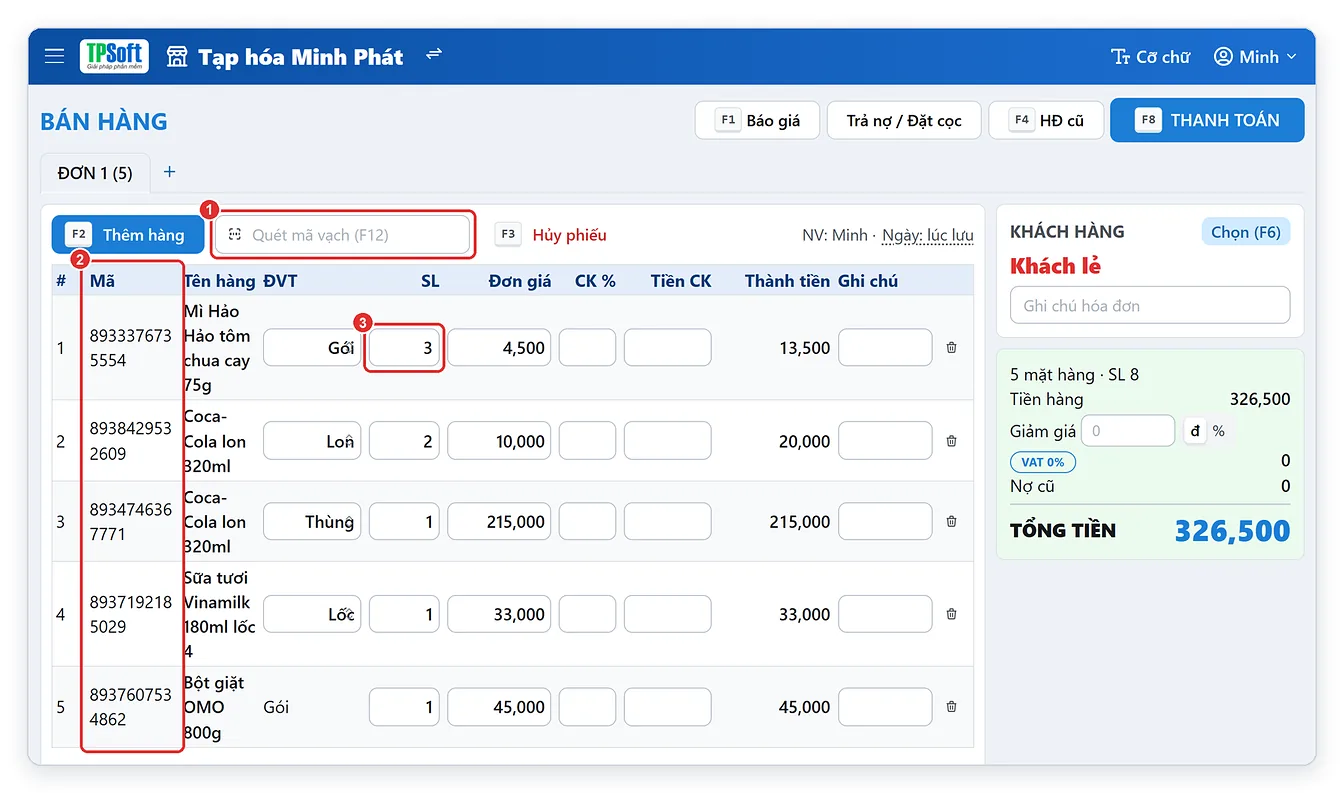Select the ĐƠN 1 (5) tab
The width and height of the screenshot is (1344, 793).
(x=95, y=173)
